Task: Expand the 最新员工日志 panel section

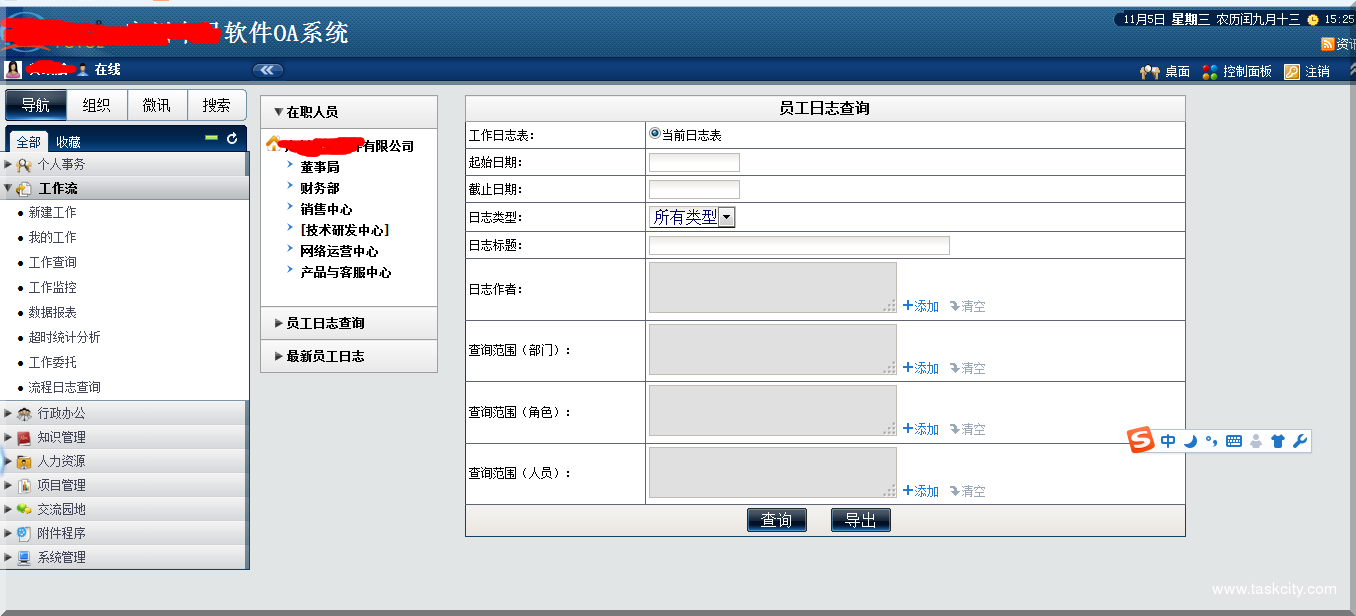Action: point(324,356)
